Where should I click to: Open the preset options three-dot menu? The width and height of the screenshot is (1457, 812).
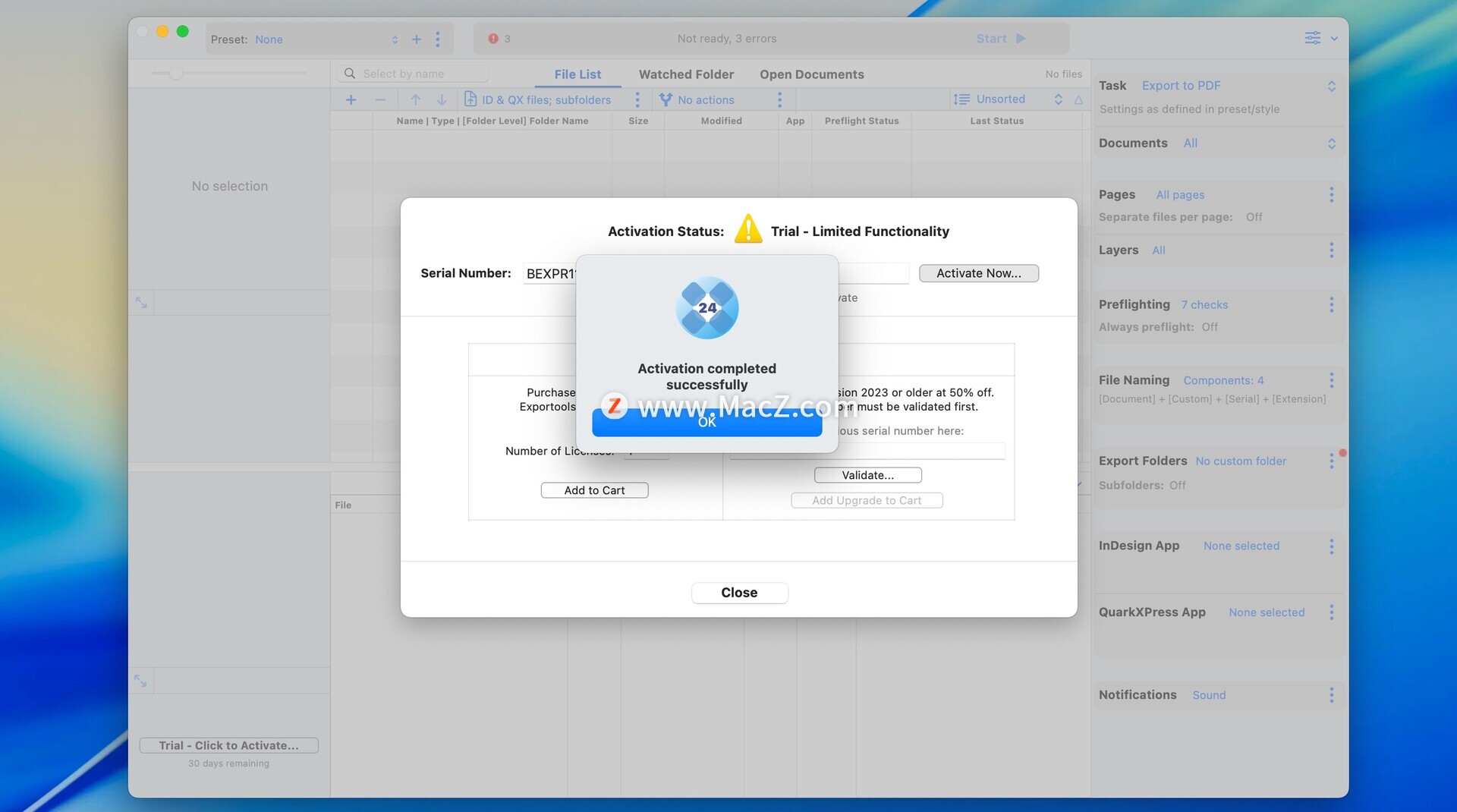coord(438,39)
